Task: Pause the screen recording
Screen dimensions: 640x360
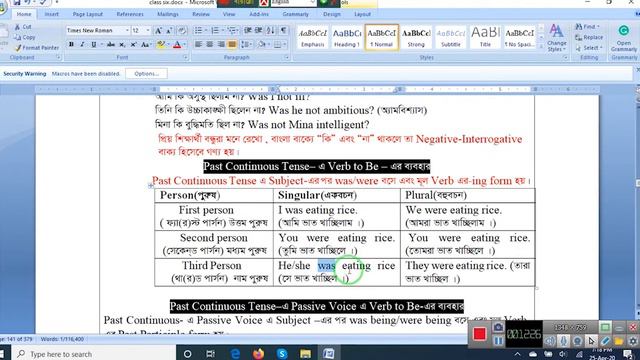Action: [x=498, y=340]
